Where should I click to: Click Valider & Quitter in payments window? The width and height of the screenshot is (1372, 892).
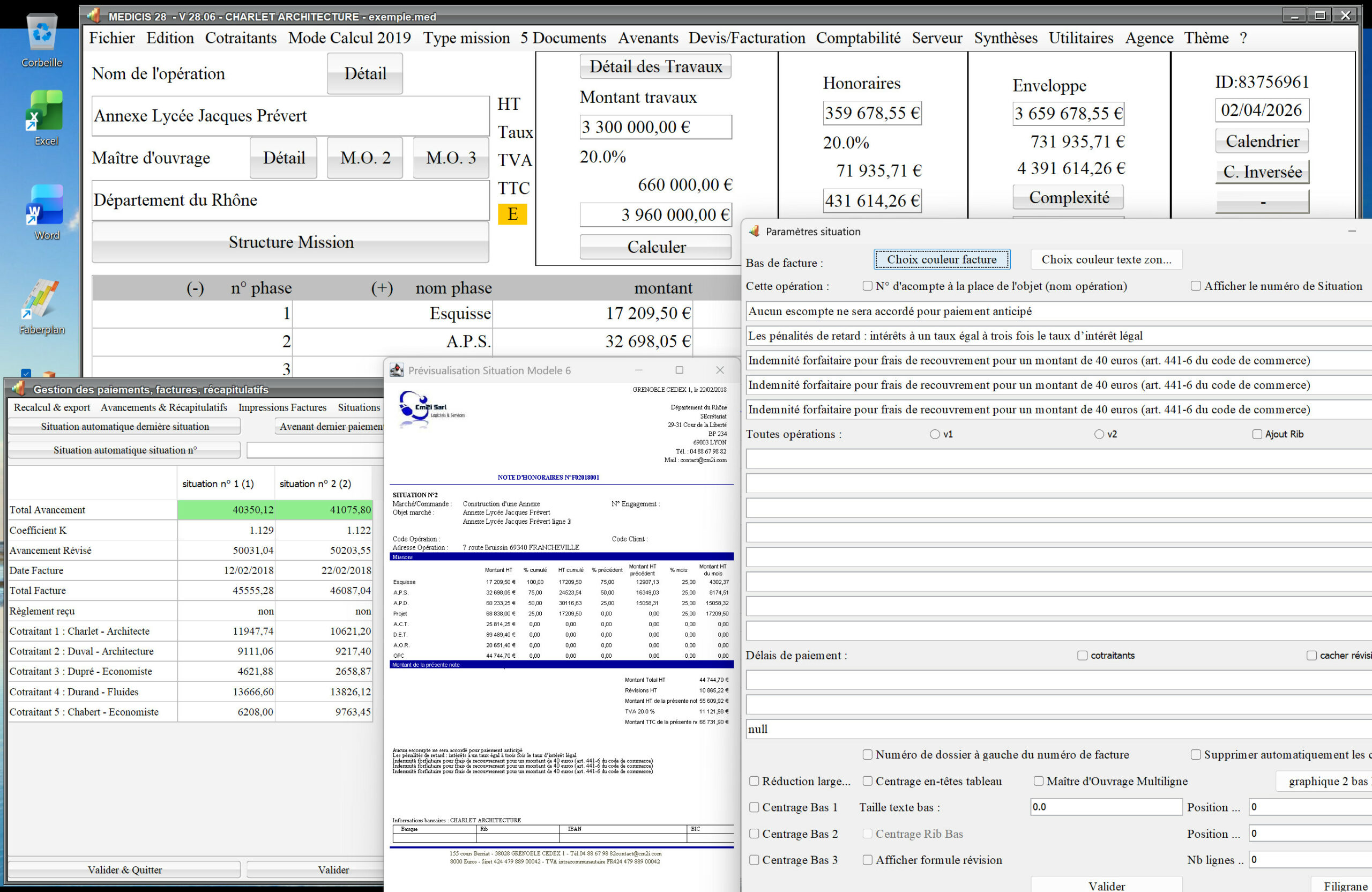tap(124, 869)
